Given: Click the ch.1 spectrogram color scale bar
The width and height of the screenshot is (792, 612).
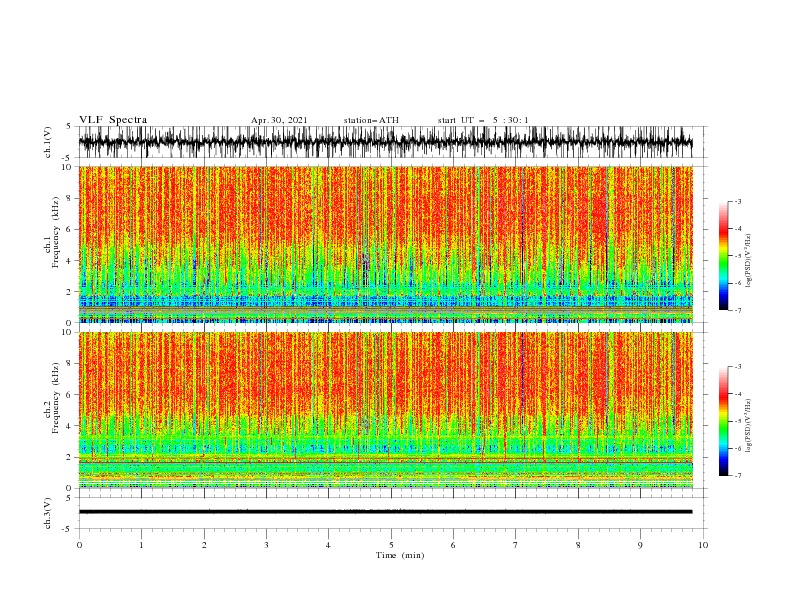Looking at the screenshot, I should [x=723, y=256].
